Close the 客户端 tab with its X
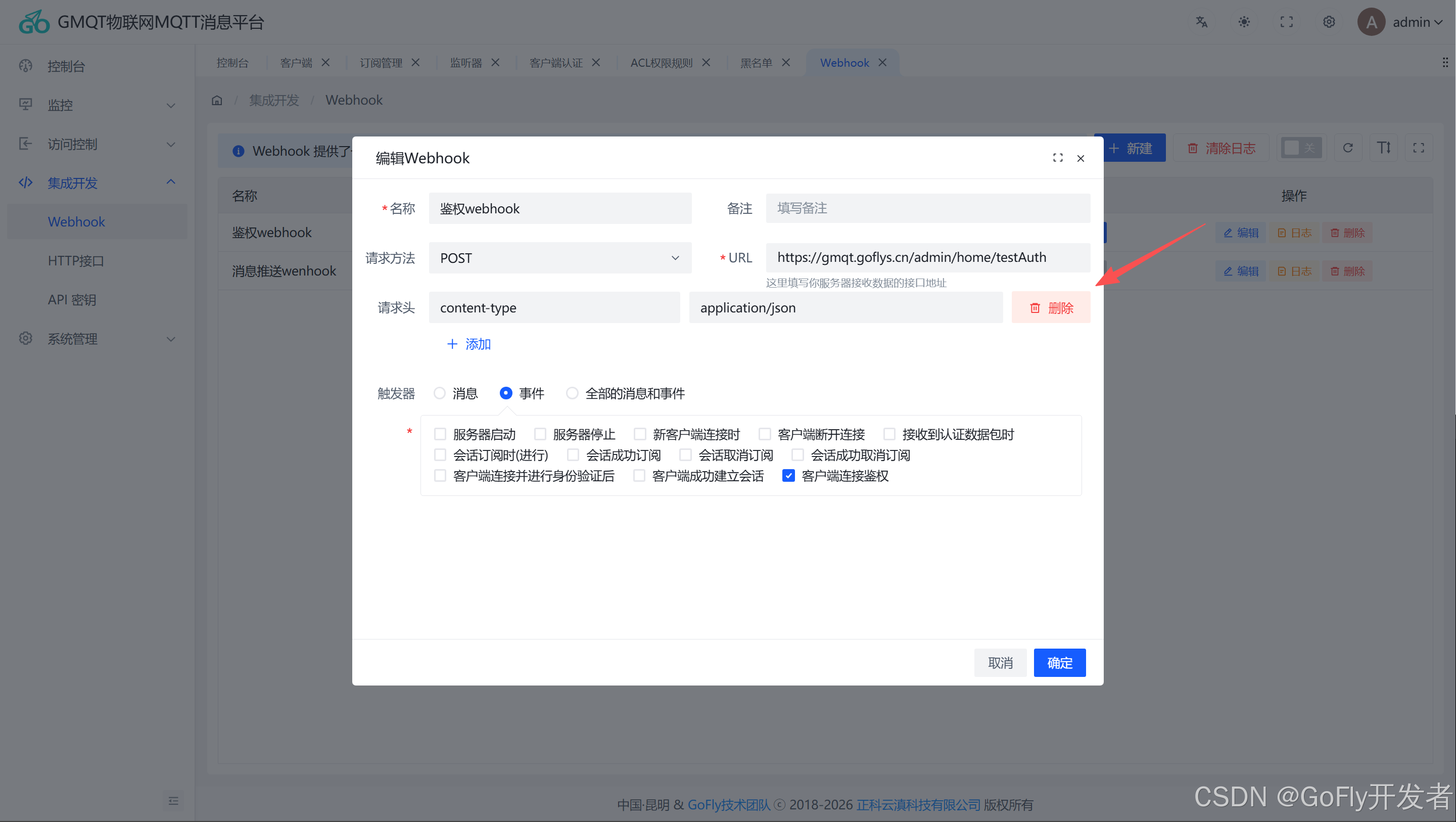Viewport: 1456px width, 822px height. pos(325,63)
